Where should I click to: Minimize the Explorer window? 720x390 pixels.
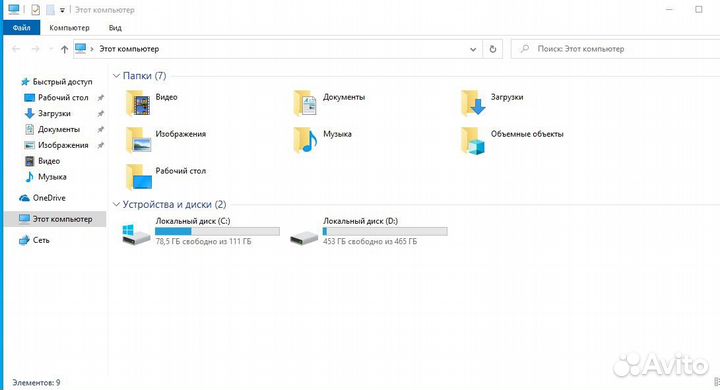[x=670, y=9]
